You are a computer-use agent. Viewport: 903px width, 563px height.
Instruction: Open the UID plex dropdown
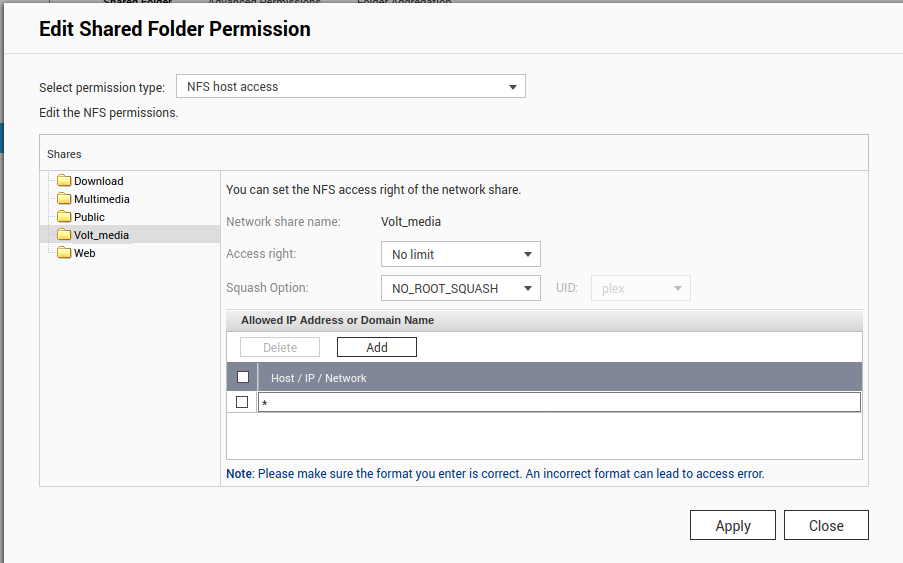point(640,288)
